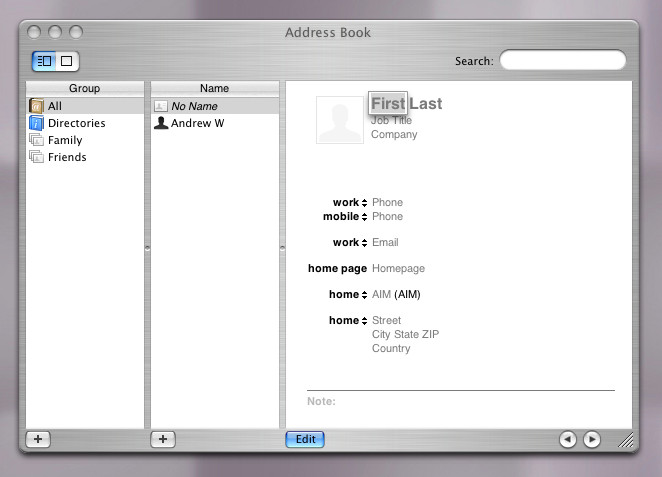Select the Family group icon
Screen dimensions: 662x477
37,140
